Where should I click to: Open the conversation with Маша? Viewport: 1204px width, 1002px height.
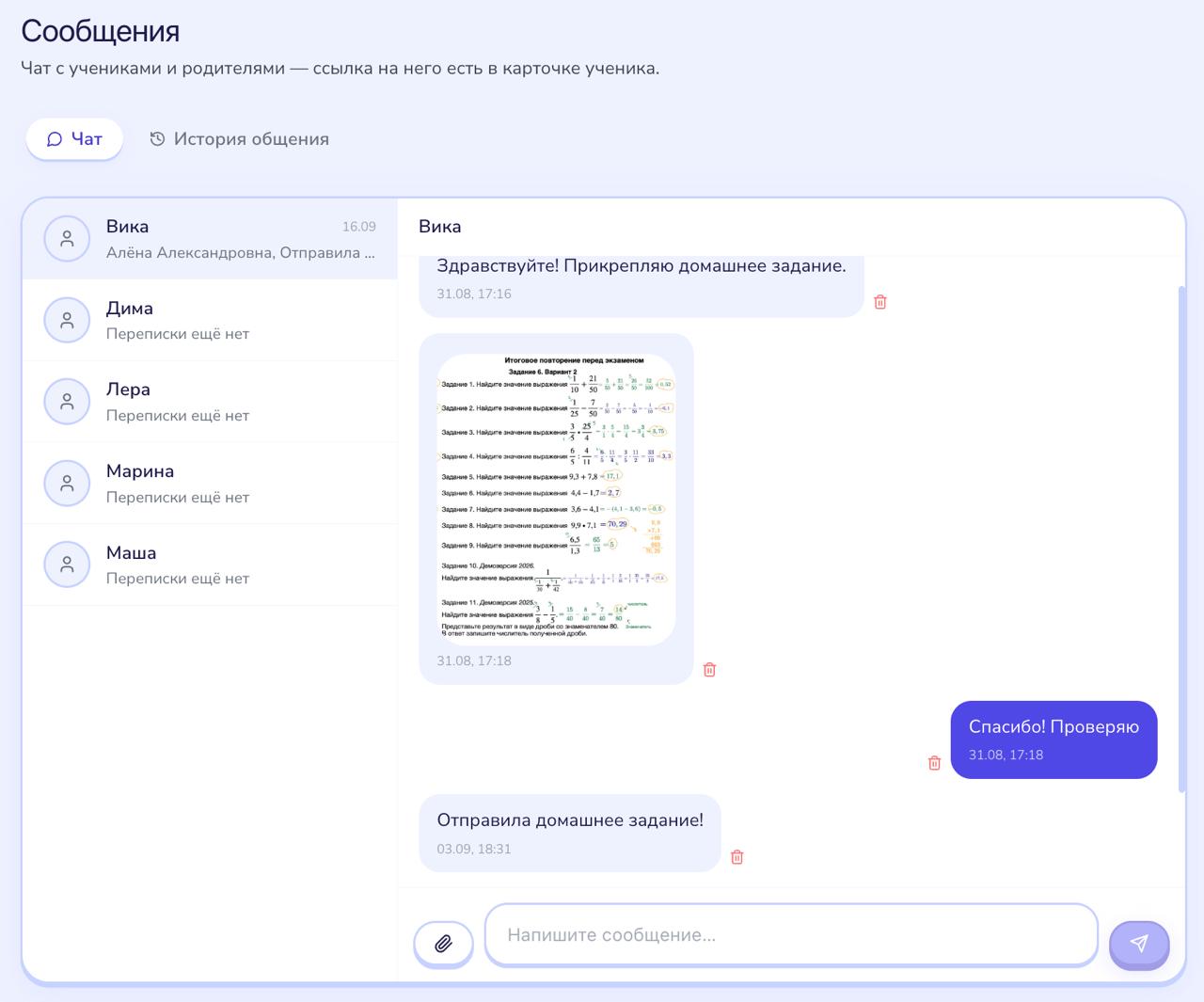coord(210,565)
